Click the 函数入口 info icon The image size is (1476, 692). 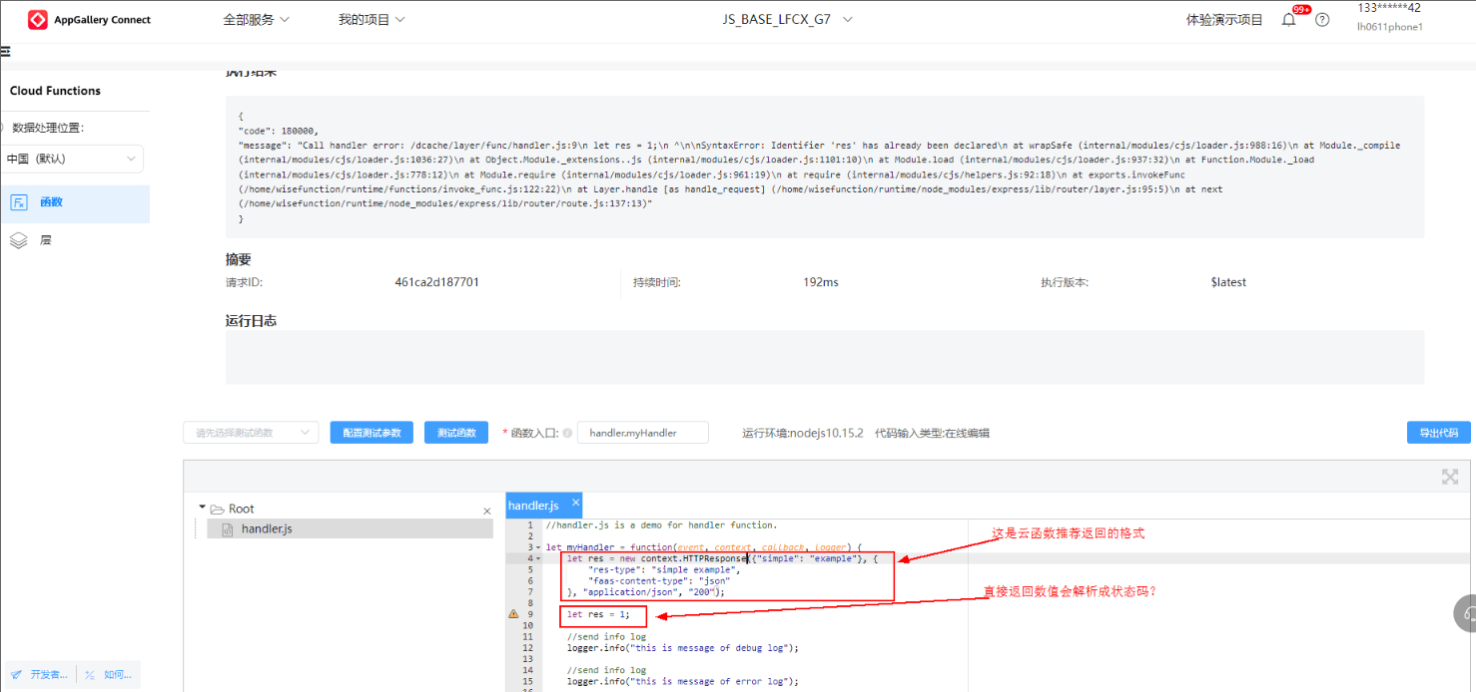[567, 433]
